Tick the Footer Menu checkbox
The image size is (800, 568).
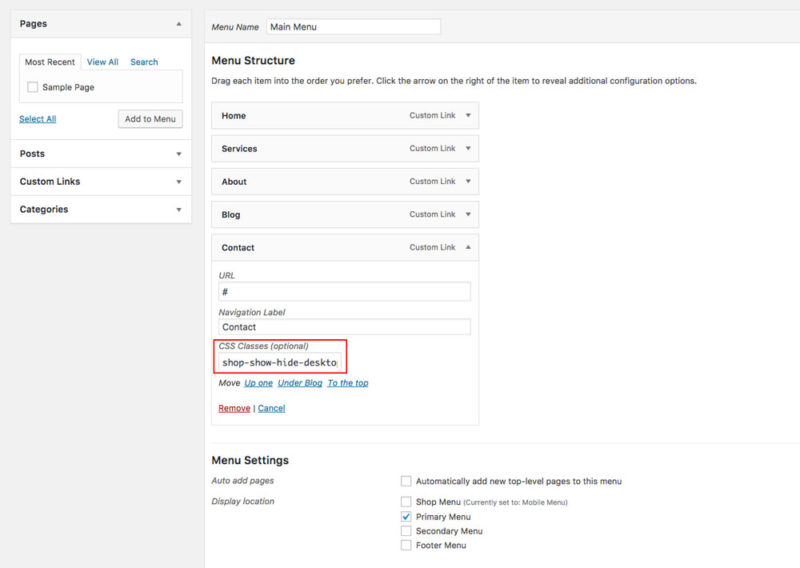(406, 545)
